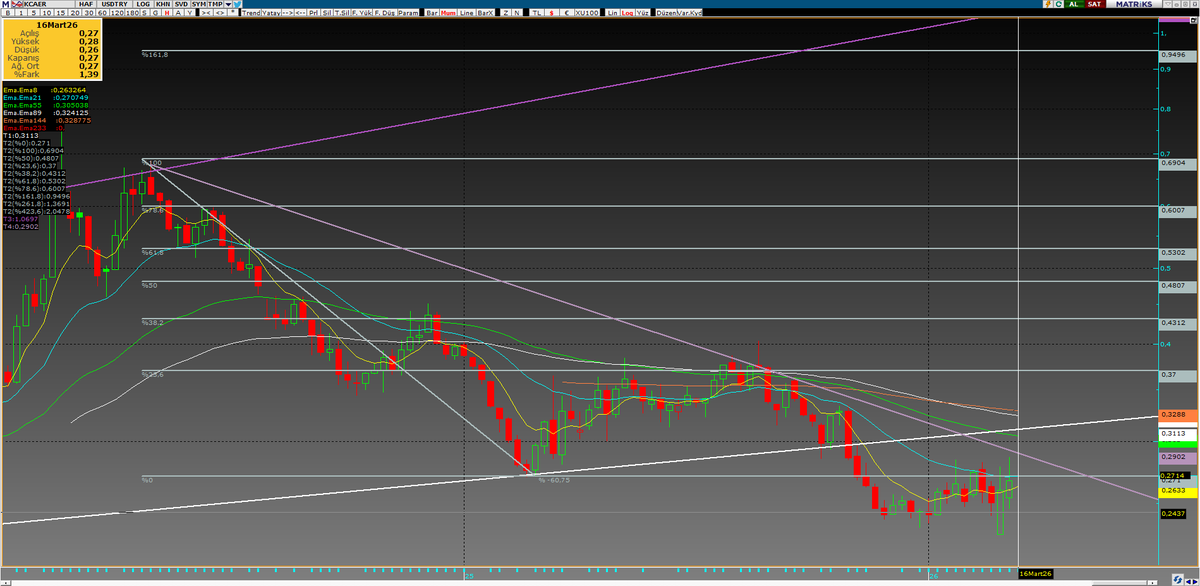Select Yüz percentage scale

tap(642, 13)
